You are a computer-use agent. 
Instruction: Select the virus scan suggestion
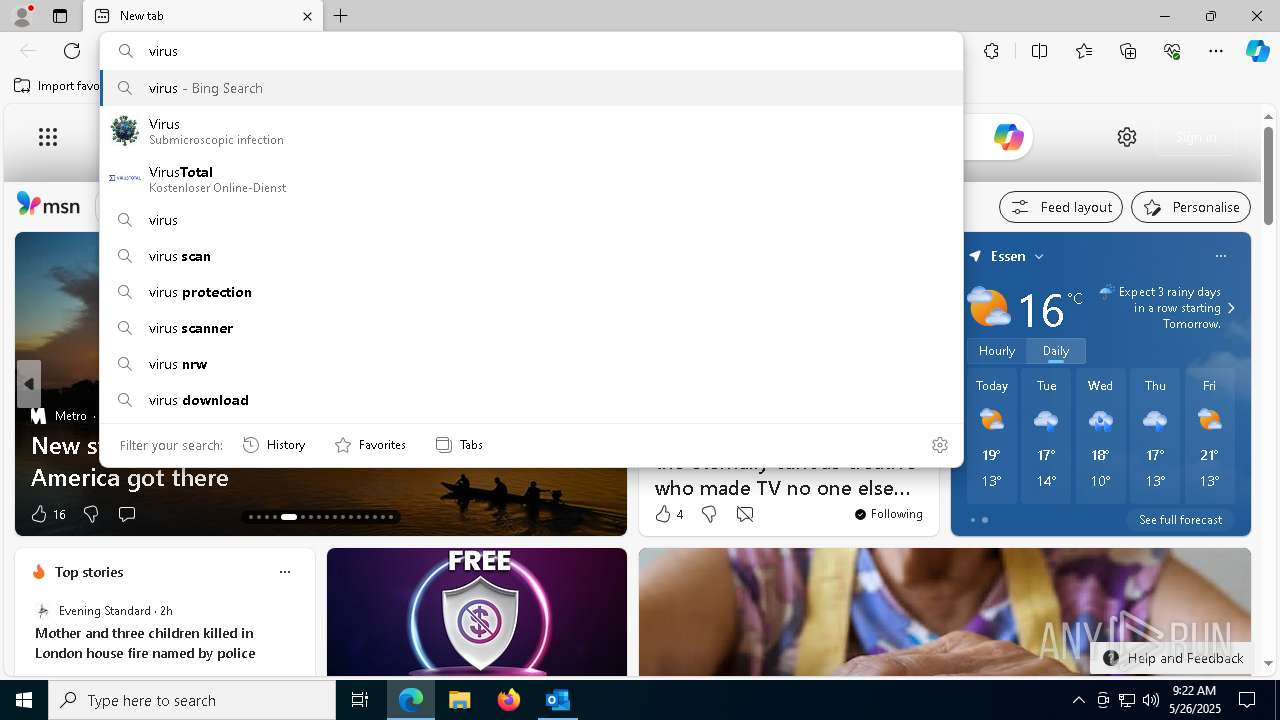point(531,256)
